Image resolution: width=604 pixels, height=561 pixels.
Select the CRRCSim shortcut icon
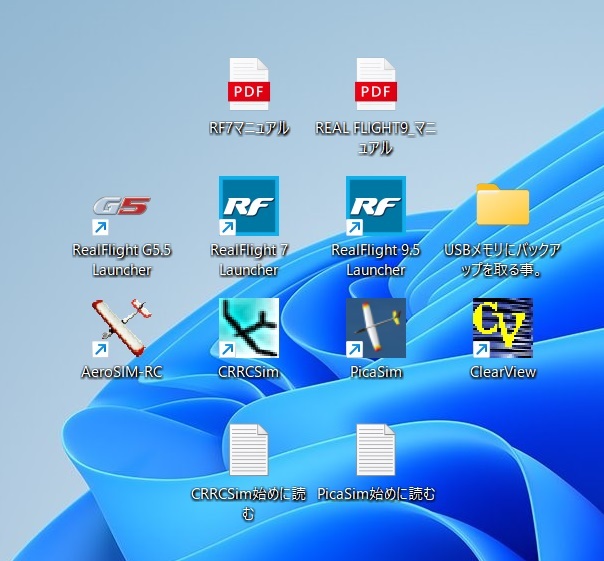[249, 328]
